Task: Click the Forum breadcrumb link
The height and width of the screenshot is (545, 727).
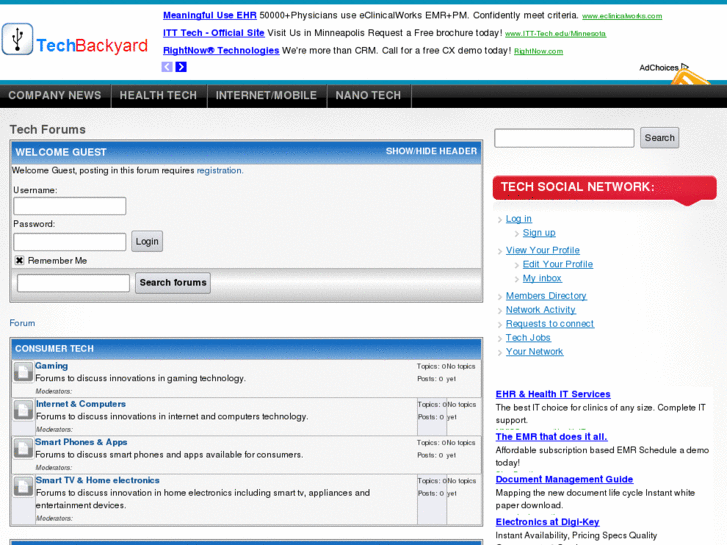Action: 22,323
